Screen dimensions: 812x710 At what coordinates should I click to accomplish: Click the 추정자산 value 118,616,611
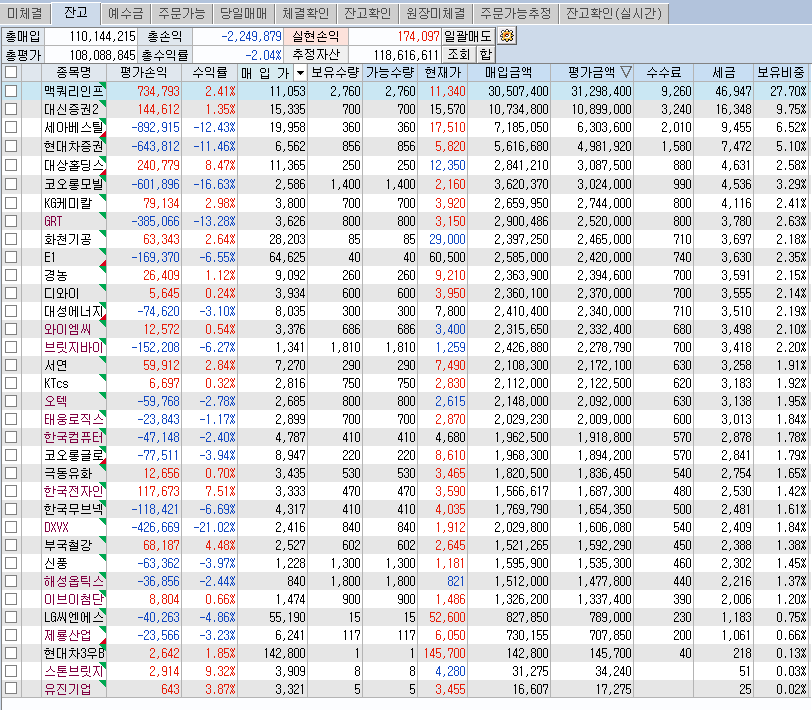[x=406, y=55]
